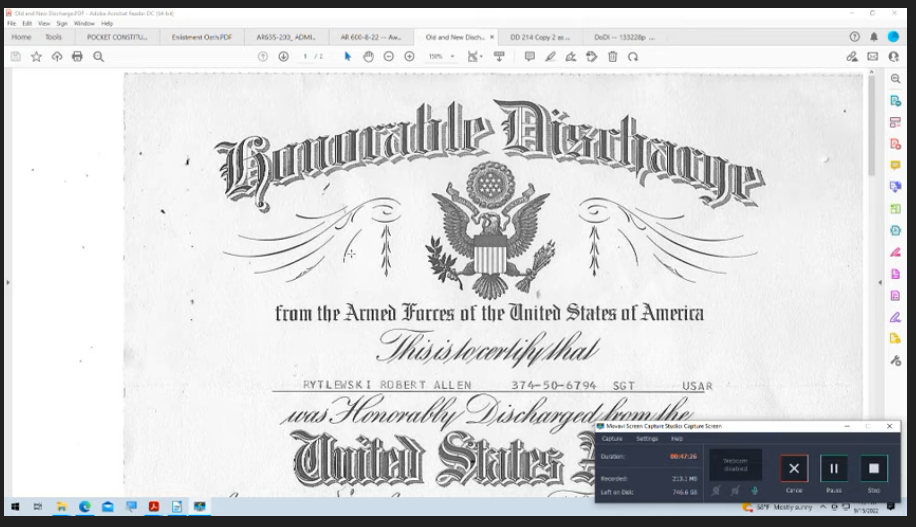Click the share link icon
Viewport: 916px width, 527px height.
pyautogui.click(x=852, y=57)
